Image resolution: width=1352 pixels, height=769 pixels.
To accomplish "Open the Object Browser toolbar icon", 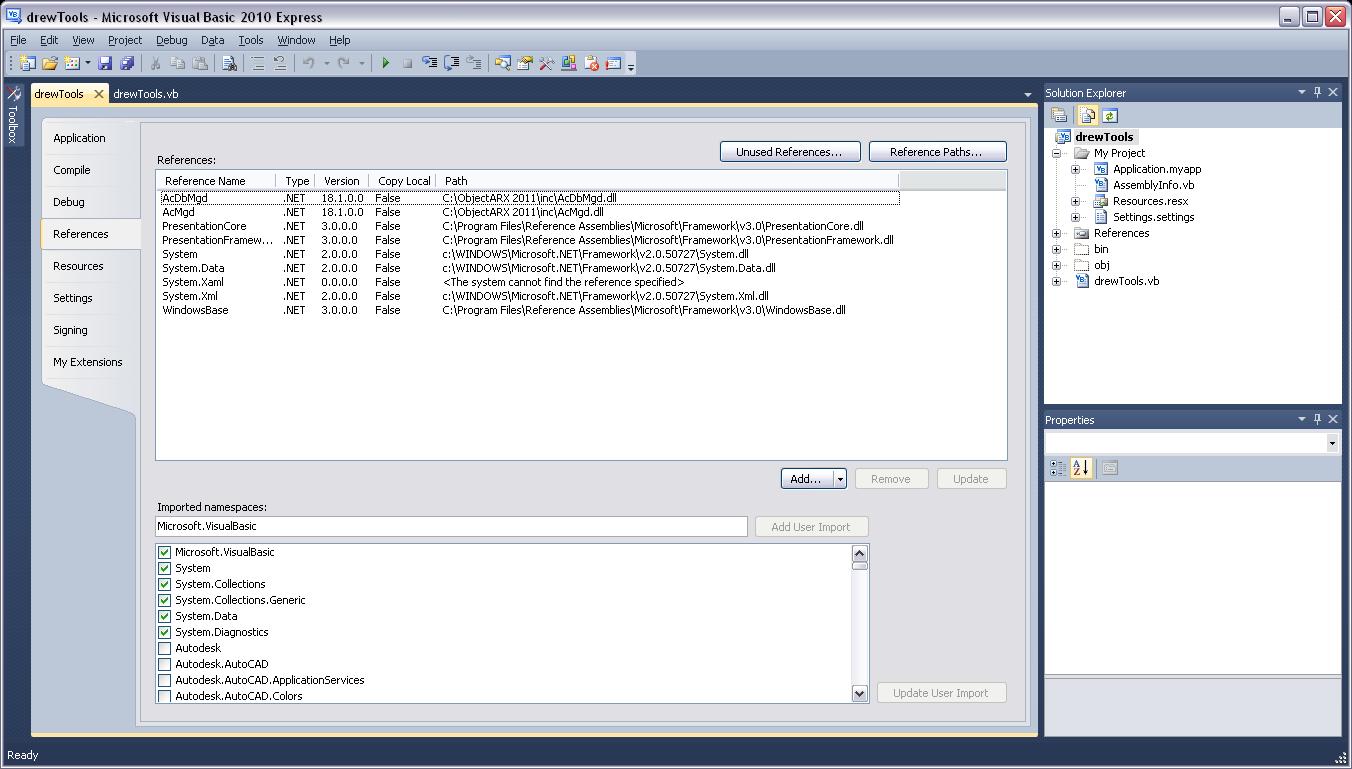I will [569, 63].
